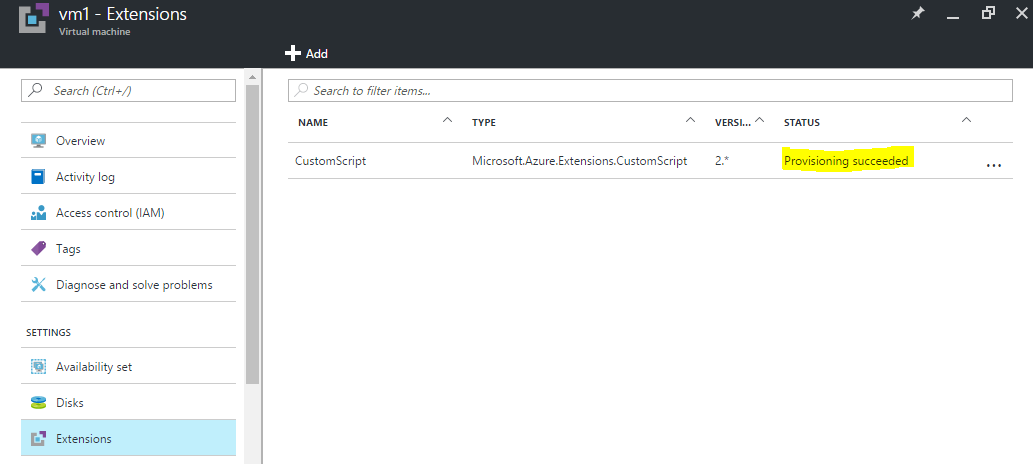The height and width of the screenshot is (464, 1033).
Task: Sort by STATUS column chevron
Action: pos(966,120)
